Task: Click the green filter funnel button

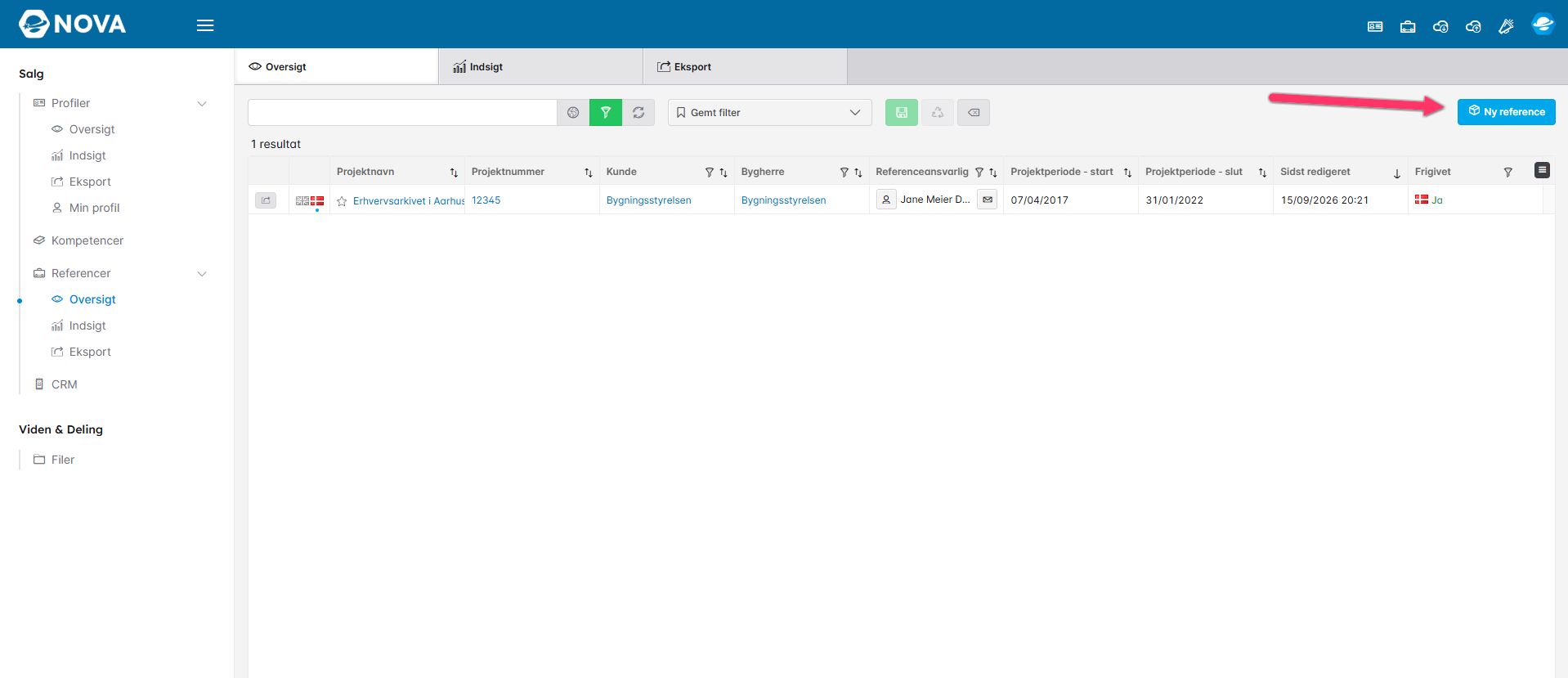Action: (606, 112)
